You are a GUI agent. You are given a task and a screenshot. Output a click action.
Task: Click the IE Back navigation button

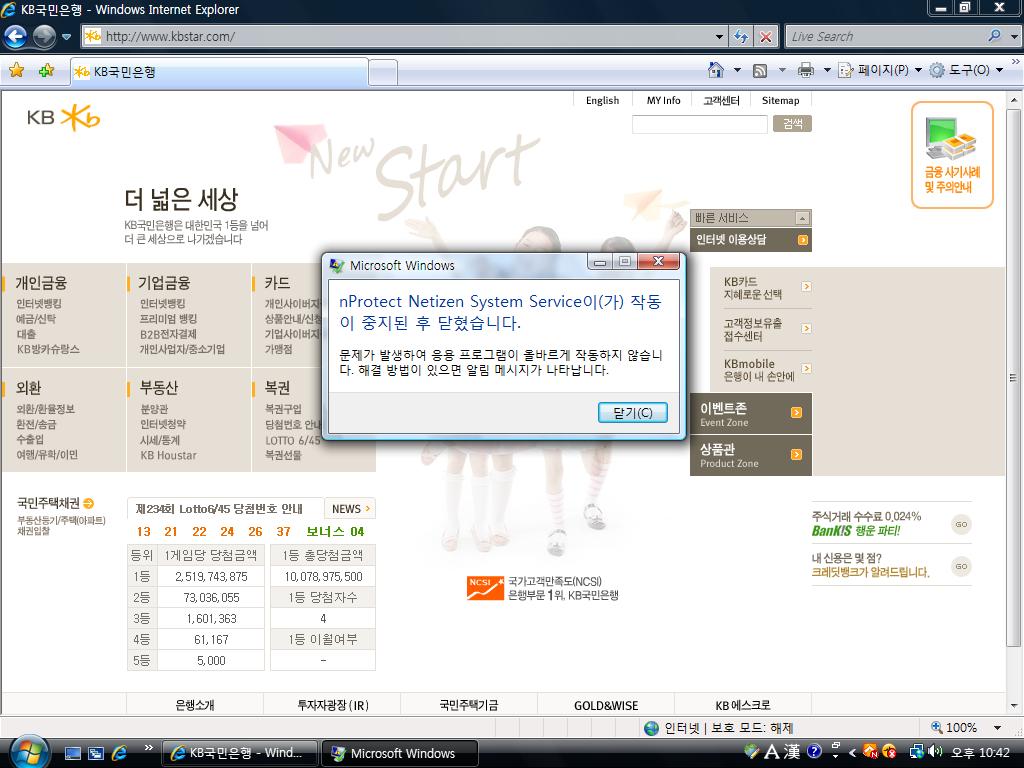(15, 37)
